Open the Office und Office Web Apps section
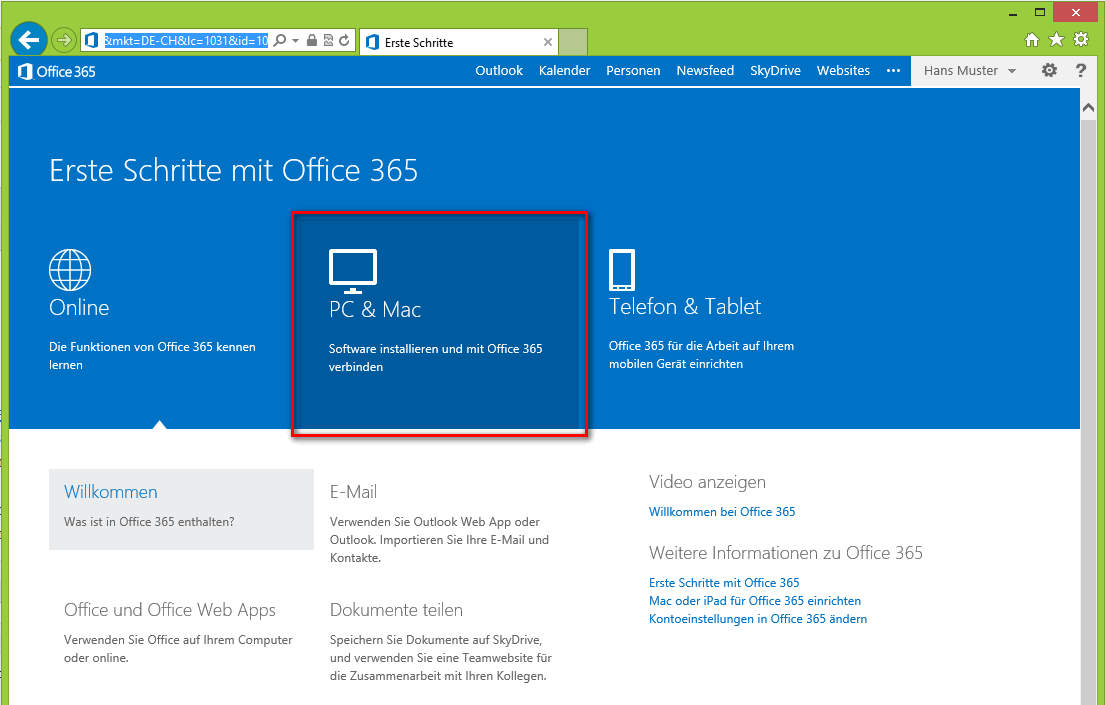Image resolution: width=1105 pixels, height=705 pixels. pyautogui.click(x=170, y=611)
